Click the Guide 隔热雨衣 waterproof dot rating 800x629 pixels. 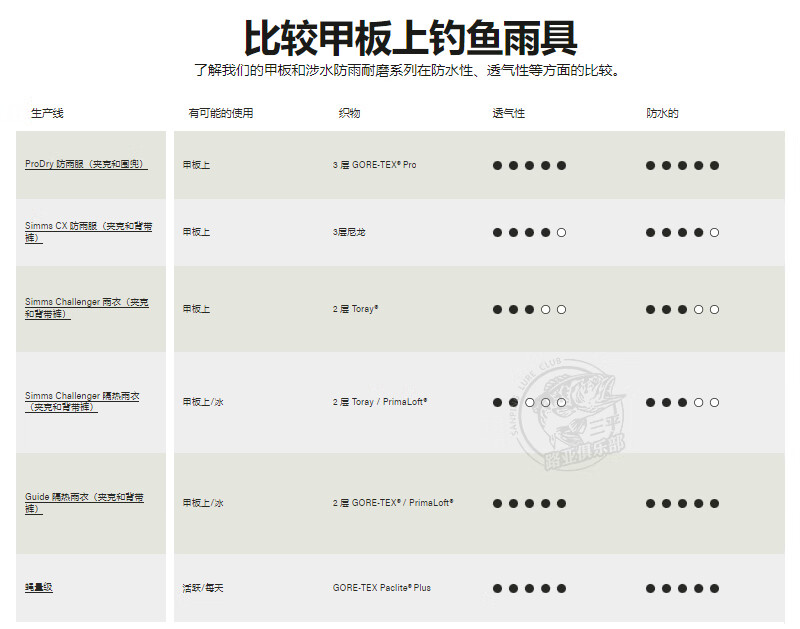[683, 504]
